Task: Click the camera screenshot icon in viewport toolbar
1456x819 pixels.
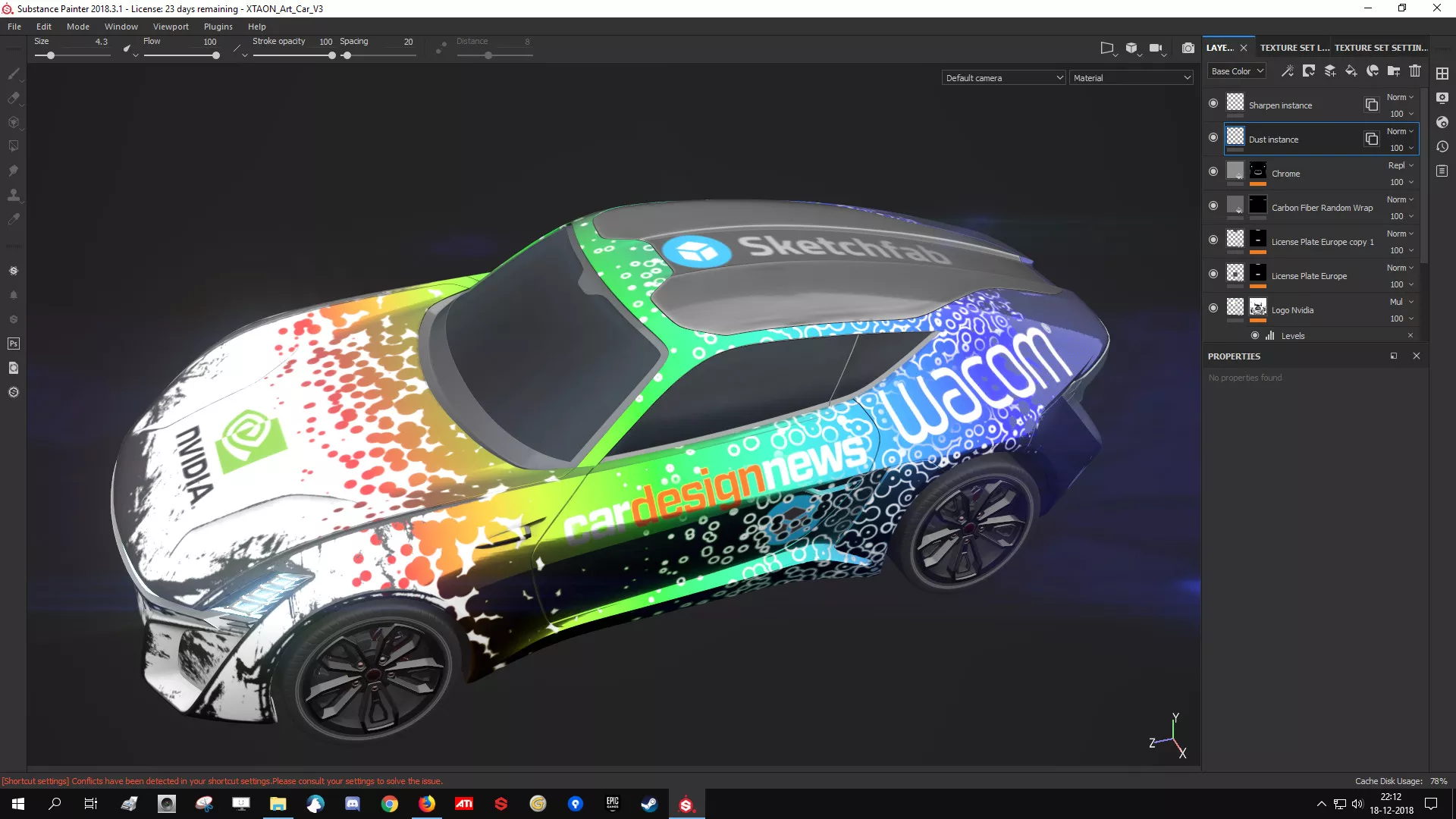Action: (x=1188, y=48)
